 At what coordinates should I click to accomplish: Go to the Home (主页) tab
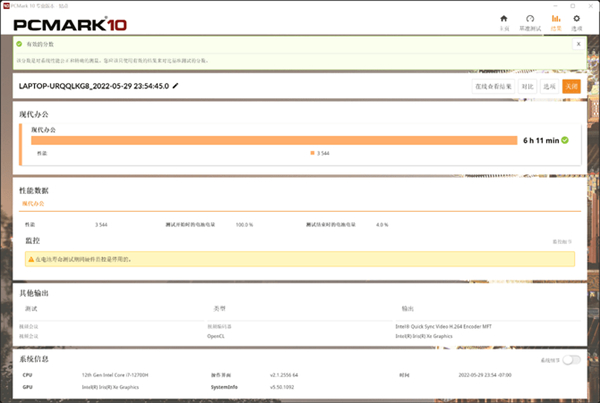(x=504, y=22)
